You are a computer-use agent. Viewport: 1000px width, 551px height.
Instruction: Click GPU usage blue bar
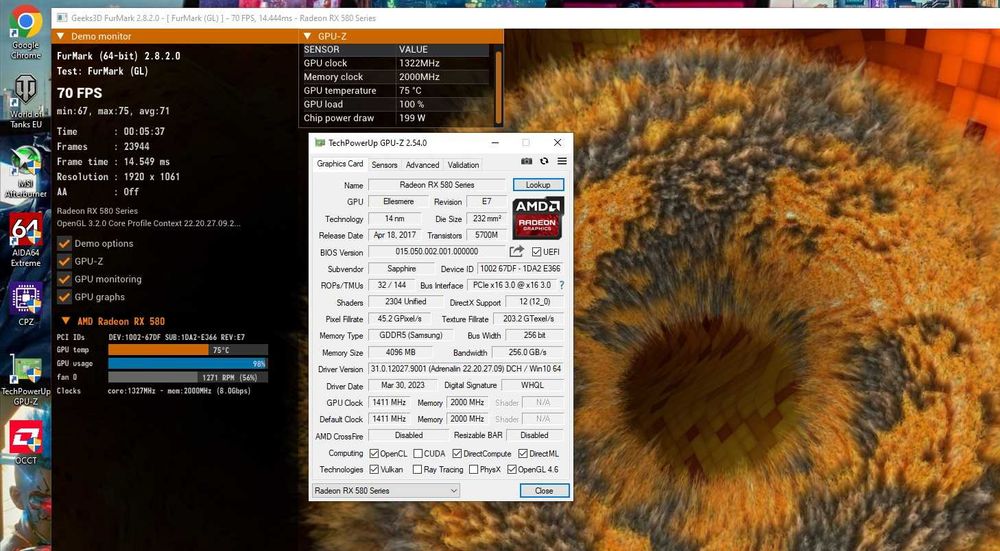(188, 364)
